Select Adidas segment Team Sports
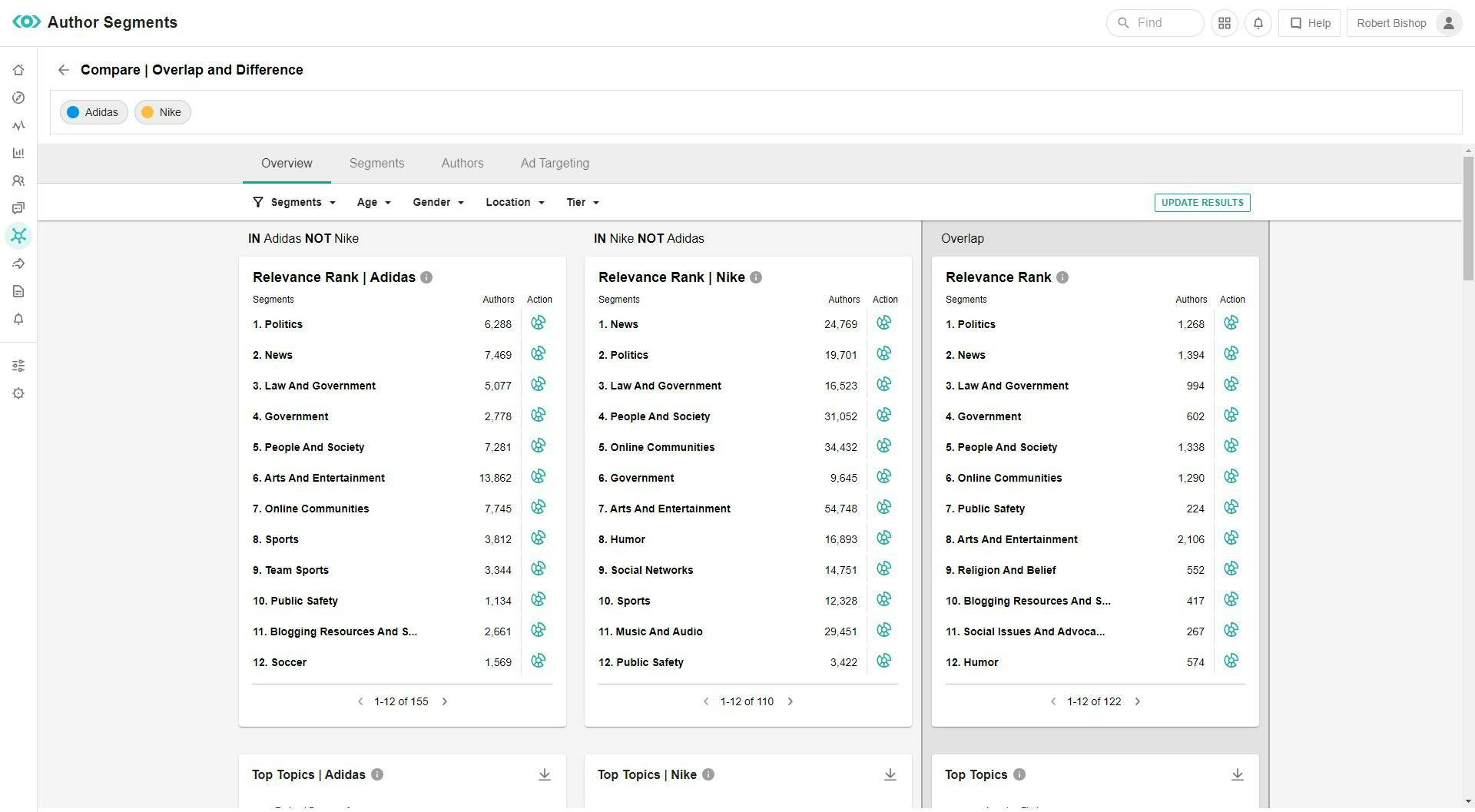1475x812 pixels. (x=291, y=571)
